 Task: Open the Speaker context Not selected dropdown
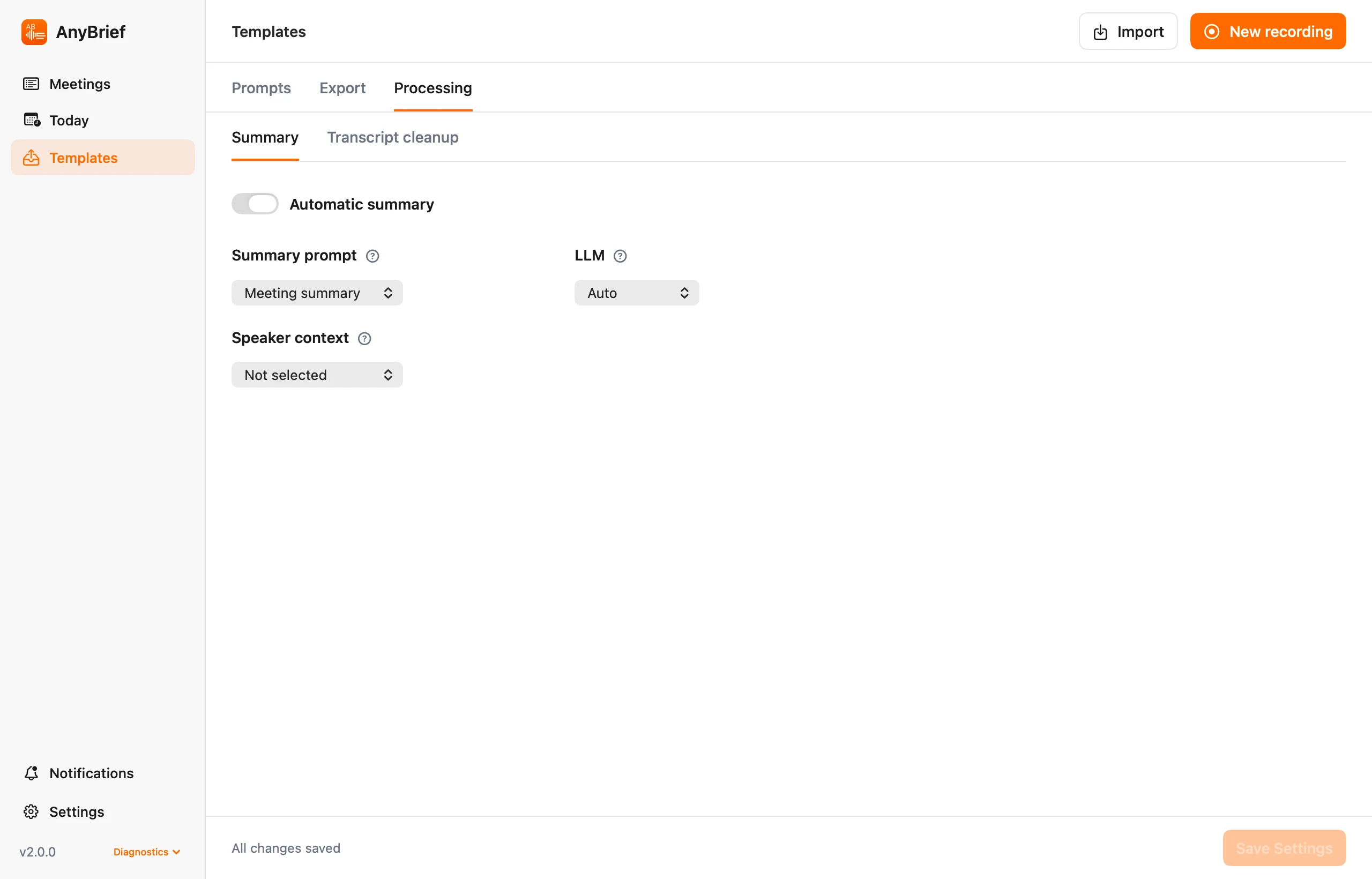[x=317, y=375]
